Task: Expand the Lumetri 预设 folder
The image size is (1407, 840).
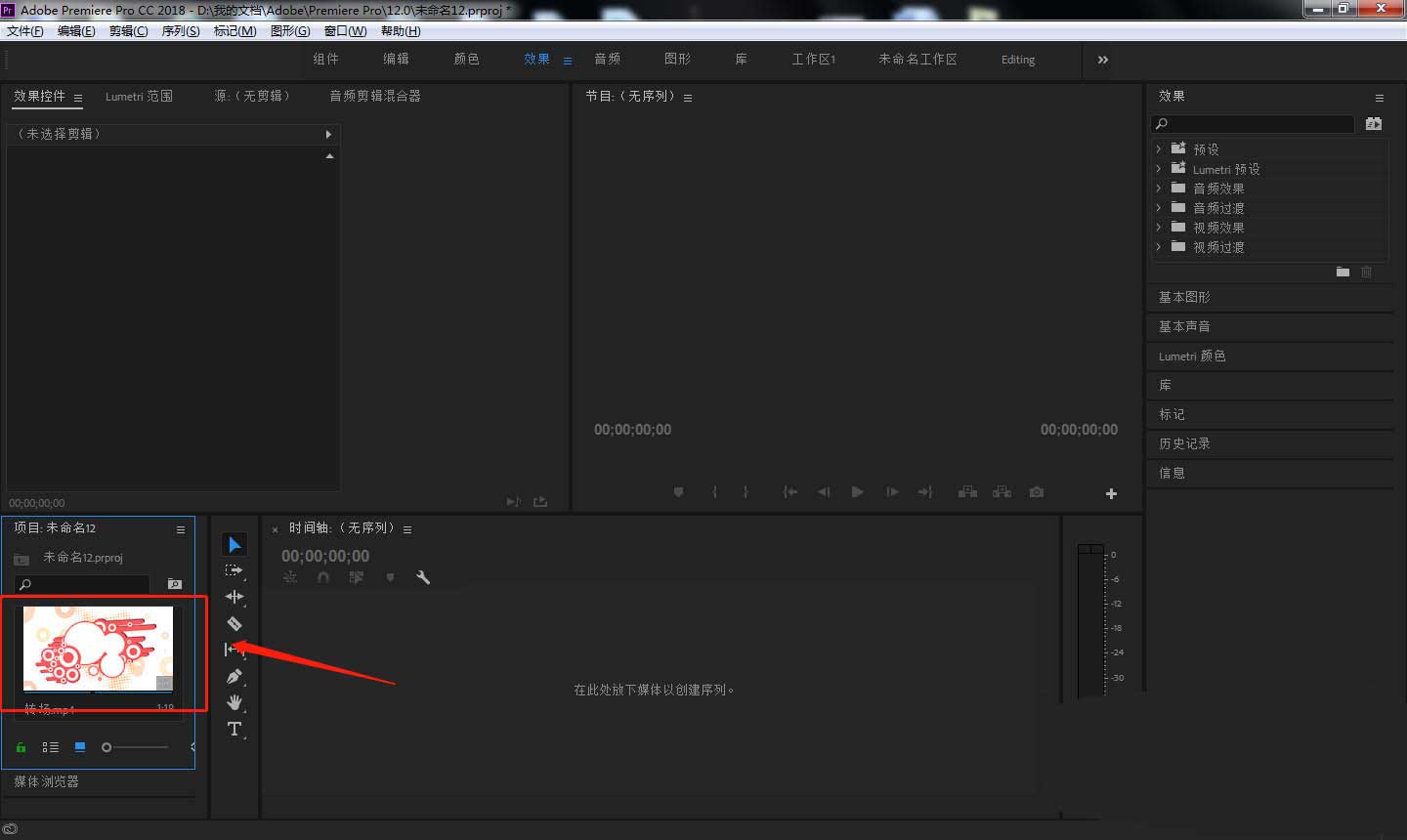Action: [x=1159, y=168]
